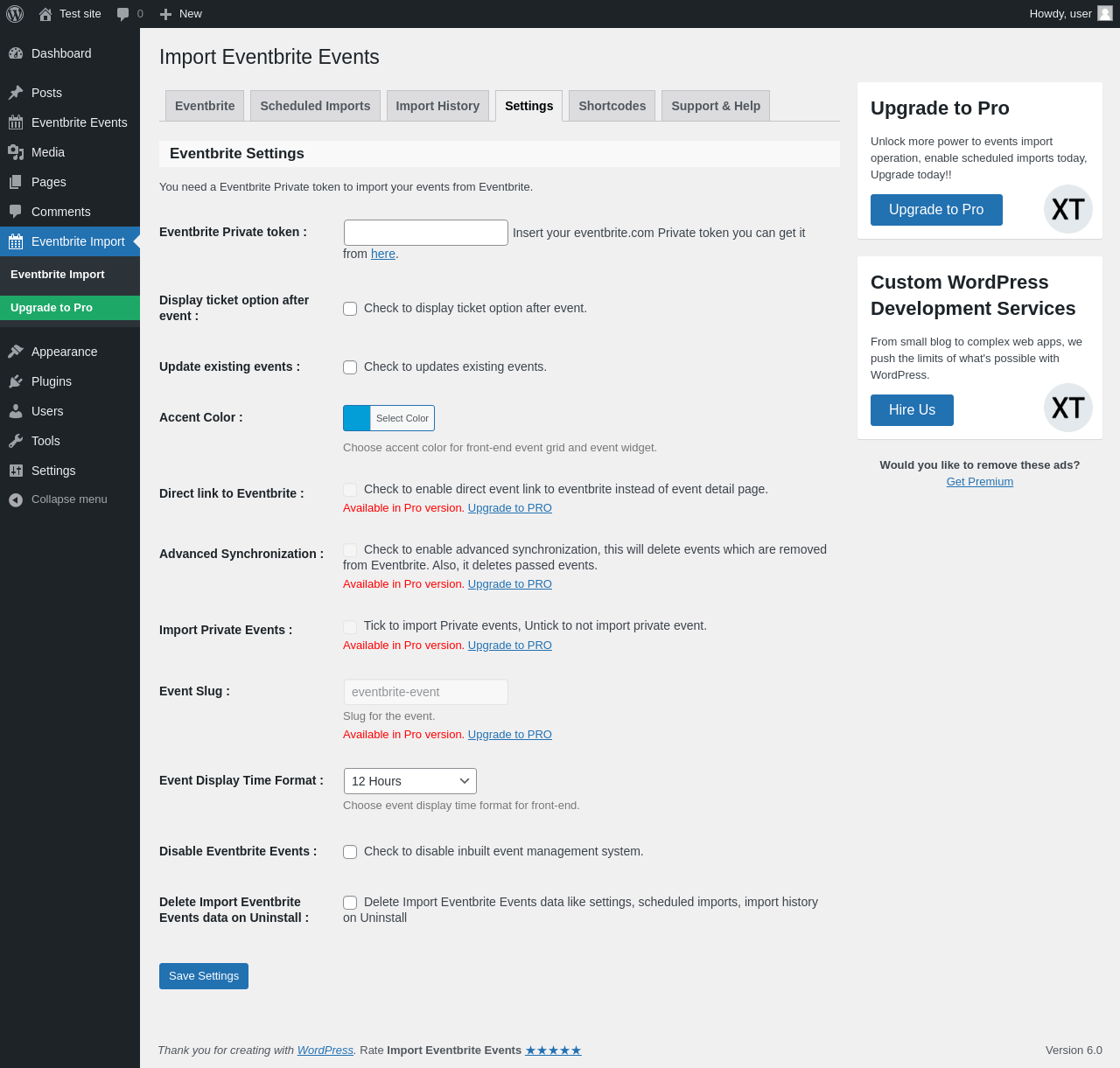
Task: Select the Settings tab
Action: pyautogui.click(x=528, y=106)
